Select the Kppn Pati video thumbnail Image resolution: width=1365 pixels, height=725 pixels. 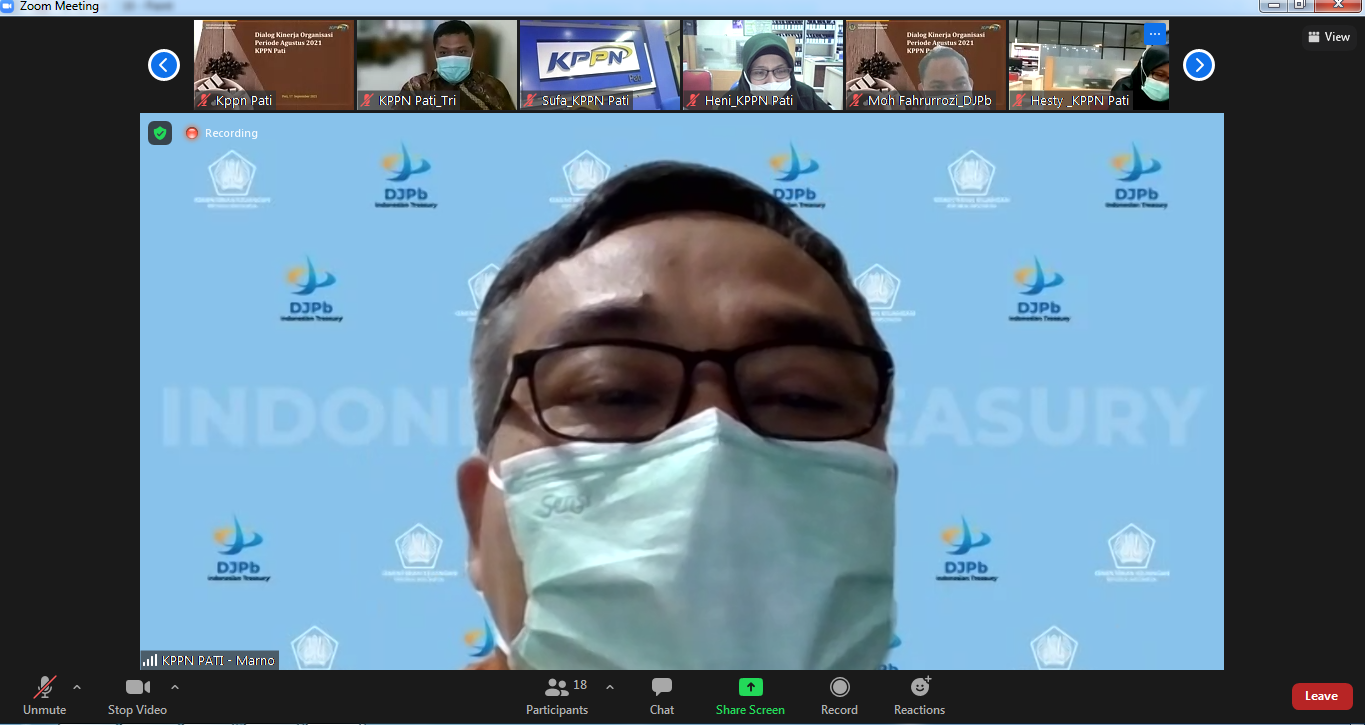pos(274,65)
